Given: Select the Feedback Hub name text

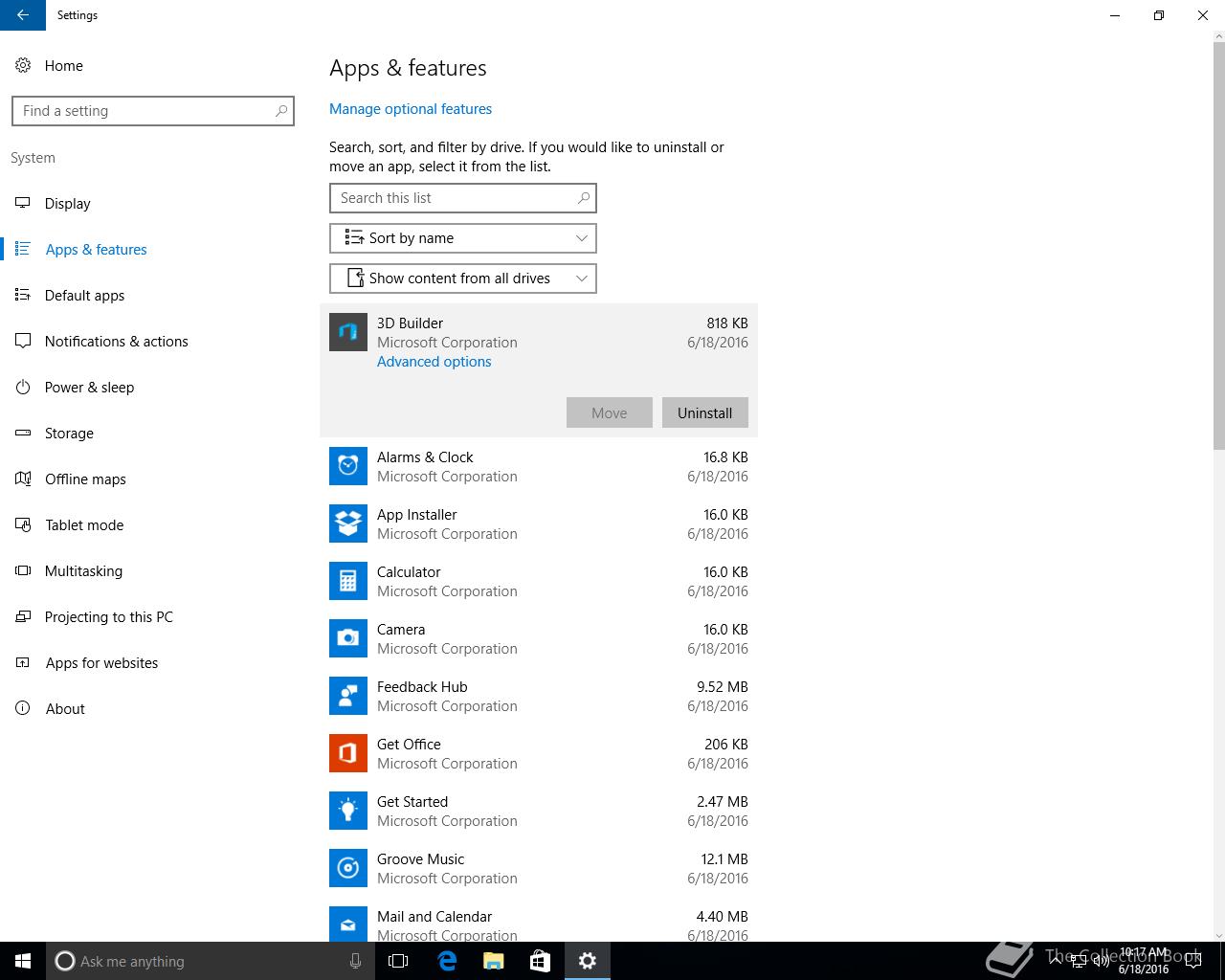Looking at the screenshot, I should [422, 687].
